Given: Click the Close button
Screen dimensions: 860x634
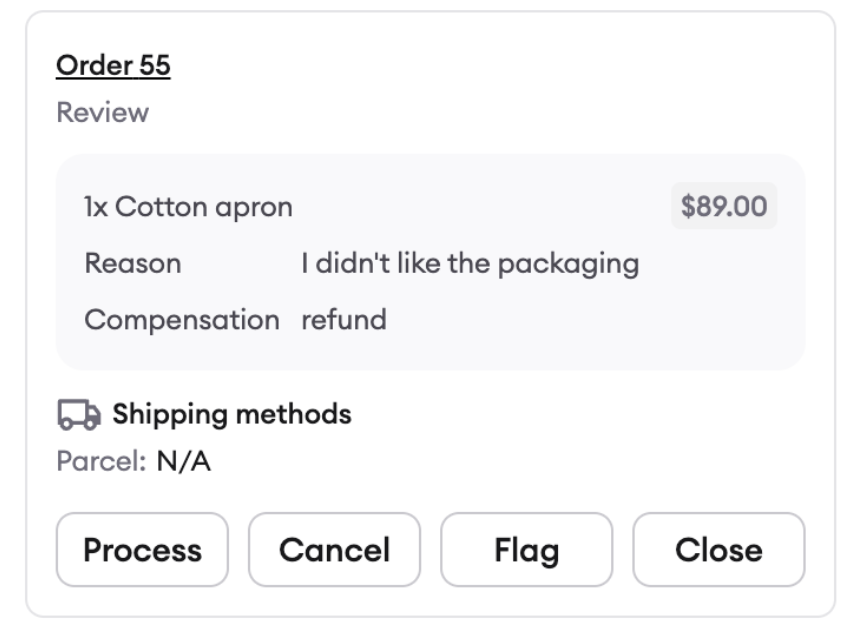Looking at the screenshot, I should coord(718,550).
